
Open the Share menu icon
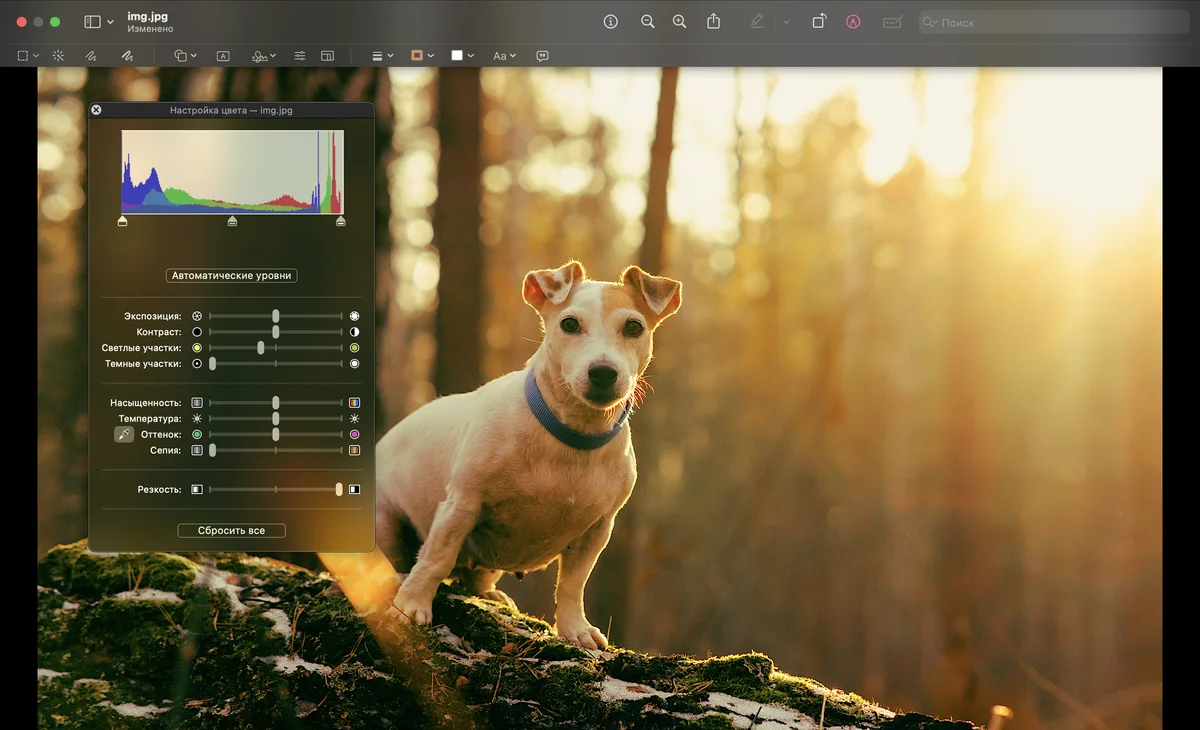coord(713,21)
